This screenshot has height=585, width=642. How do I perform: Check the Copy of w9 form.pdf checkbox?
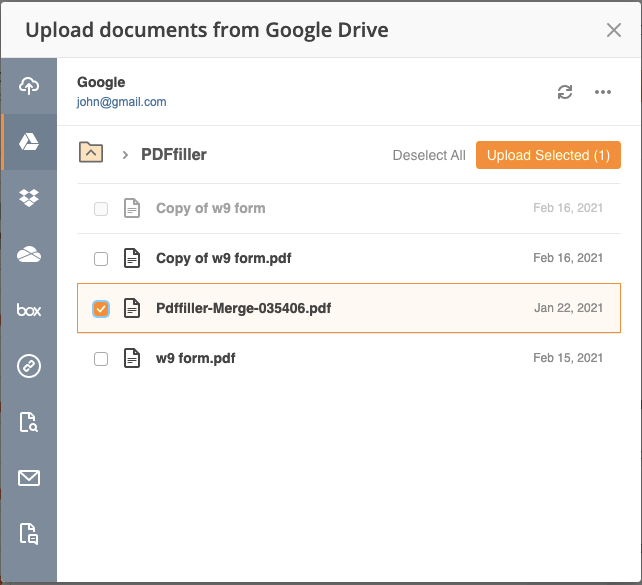point(101,259)
